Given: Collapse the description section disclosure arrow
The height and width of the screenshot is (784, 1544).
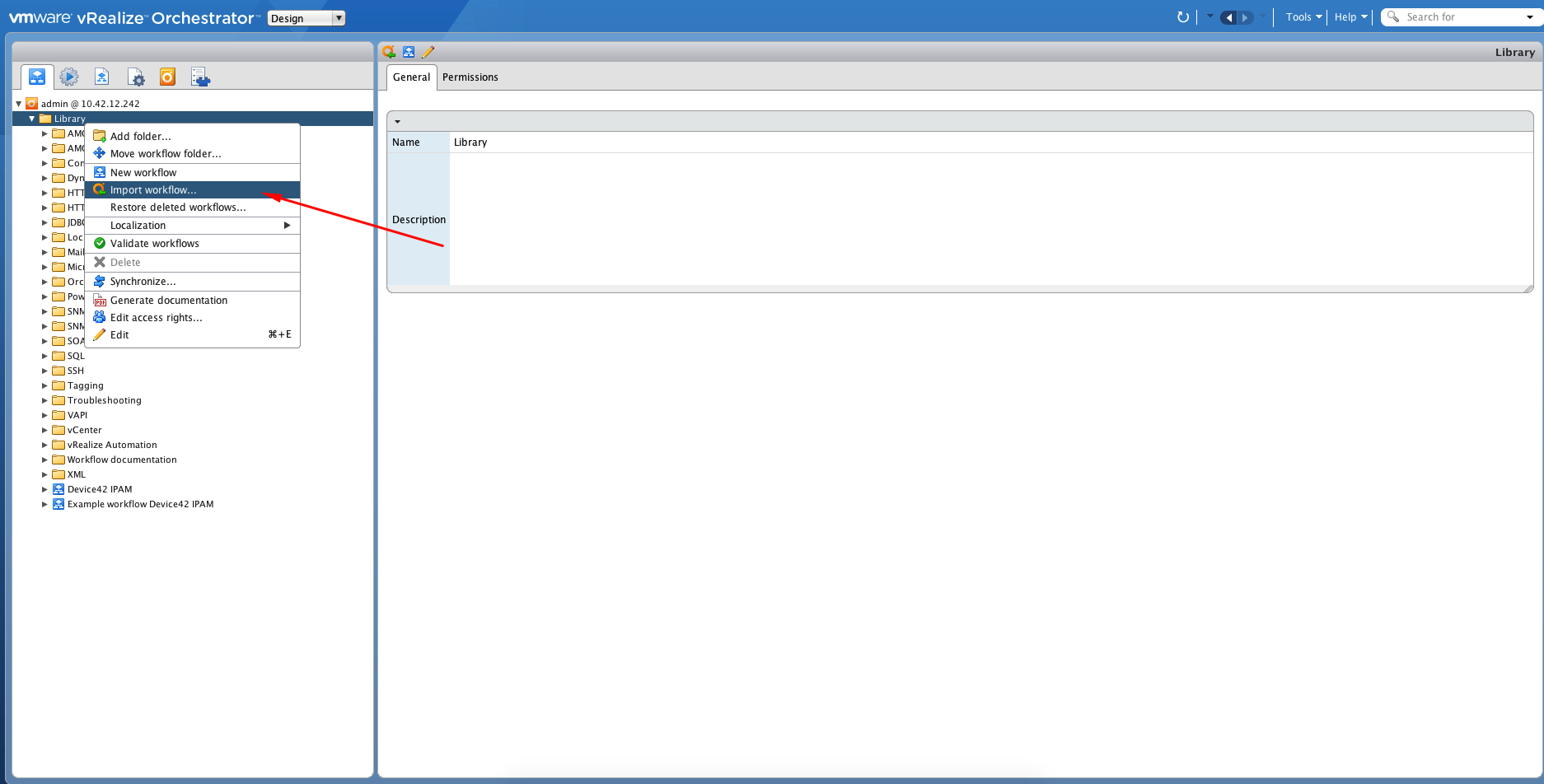Looking at the screenshot, I should [x=399, y=121].
